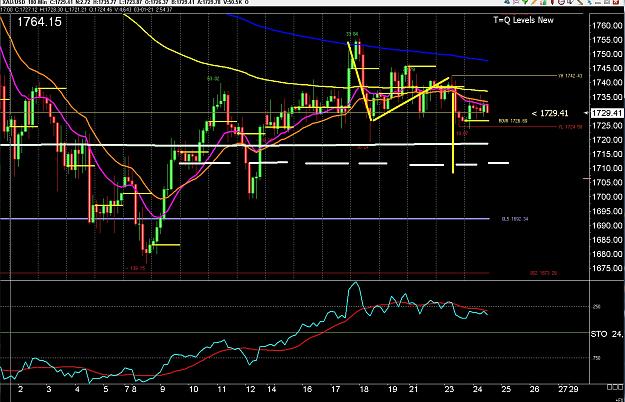Click the date label 14 on time axis
This screenshot has height=402, width=625.
tap(271, 389)
